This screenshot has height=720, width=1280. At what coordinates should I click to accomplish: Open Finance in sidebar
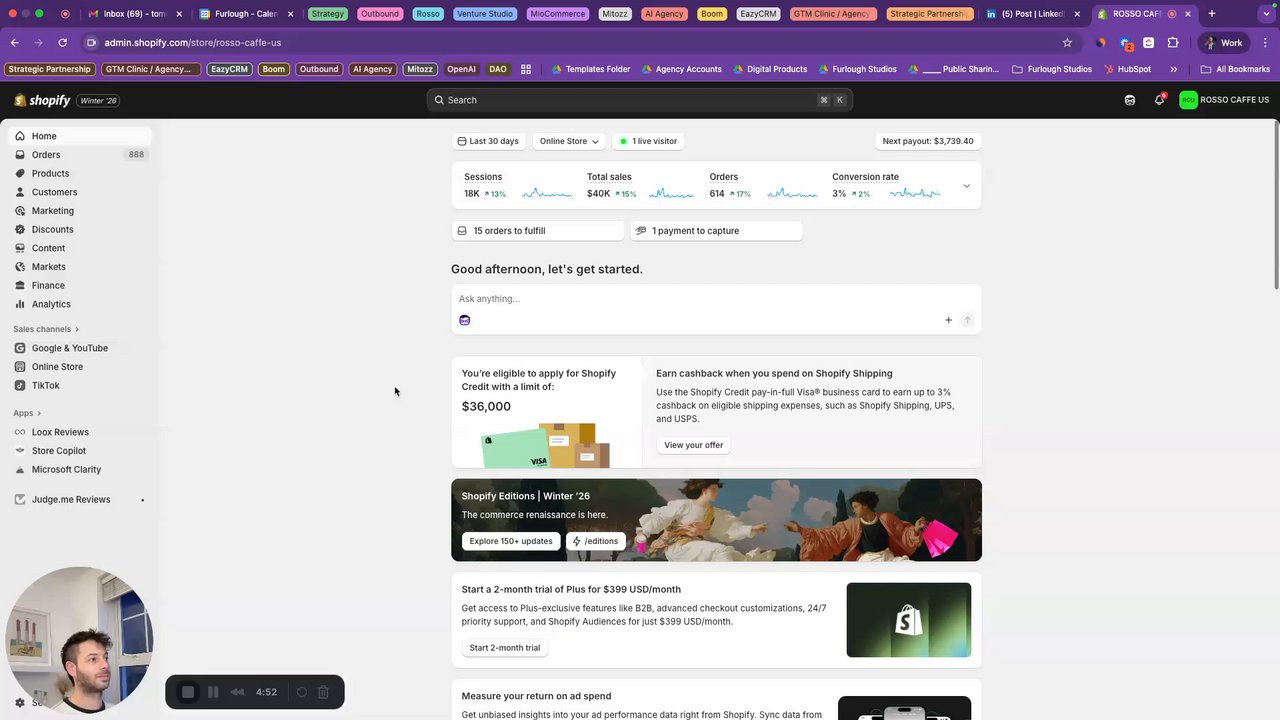coord(78,285)
